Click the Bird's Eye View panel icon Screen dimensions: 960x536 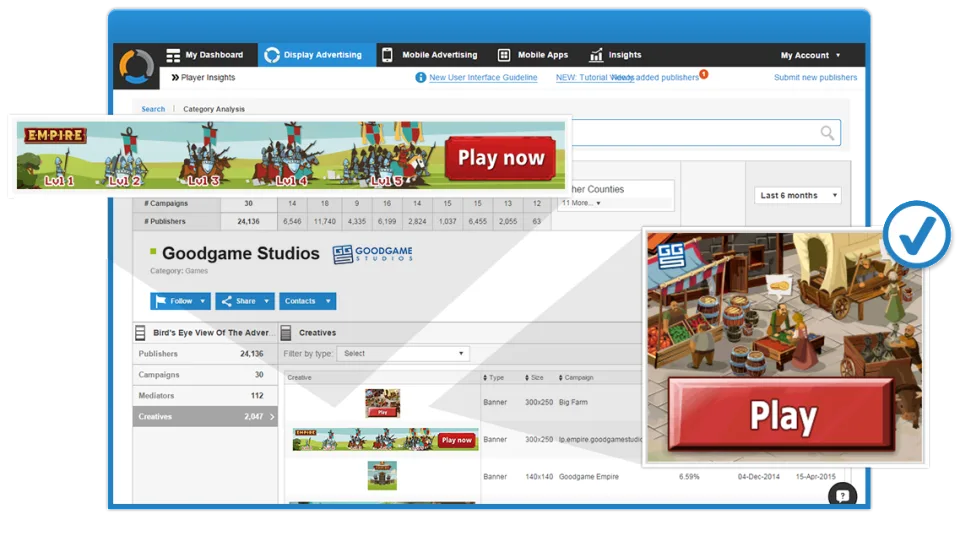(x=140, y=333)
